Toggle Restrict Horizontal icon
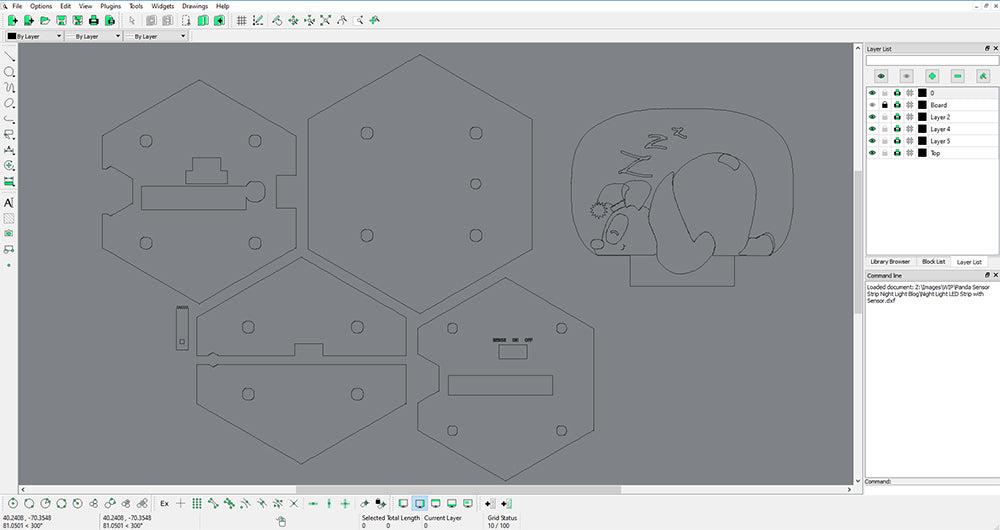 click(312, 503)
